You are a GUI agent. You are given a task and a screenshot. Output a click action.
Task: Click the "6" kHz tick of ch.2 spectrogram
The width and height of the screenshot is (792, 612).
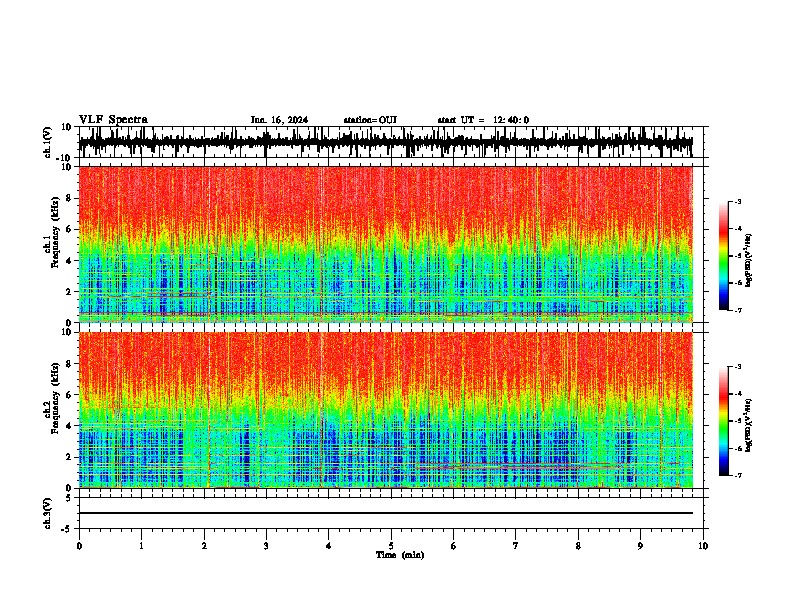(69, 395)
